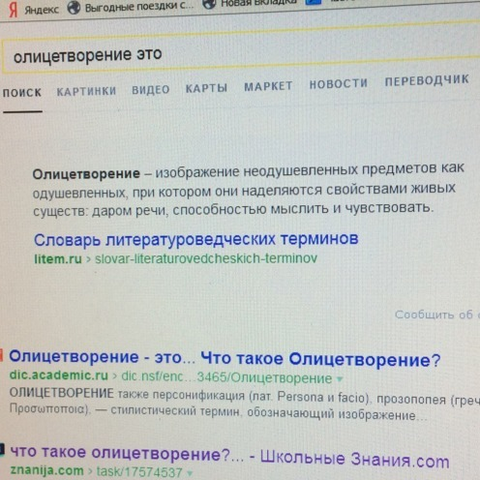Viewport: 480px width, 480px height.
Task: Open the Карты tab
Action: pos(207,88)
